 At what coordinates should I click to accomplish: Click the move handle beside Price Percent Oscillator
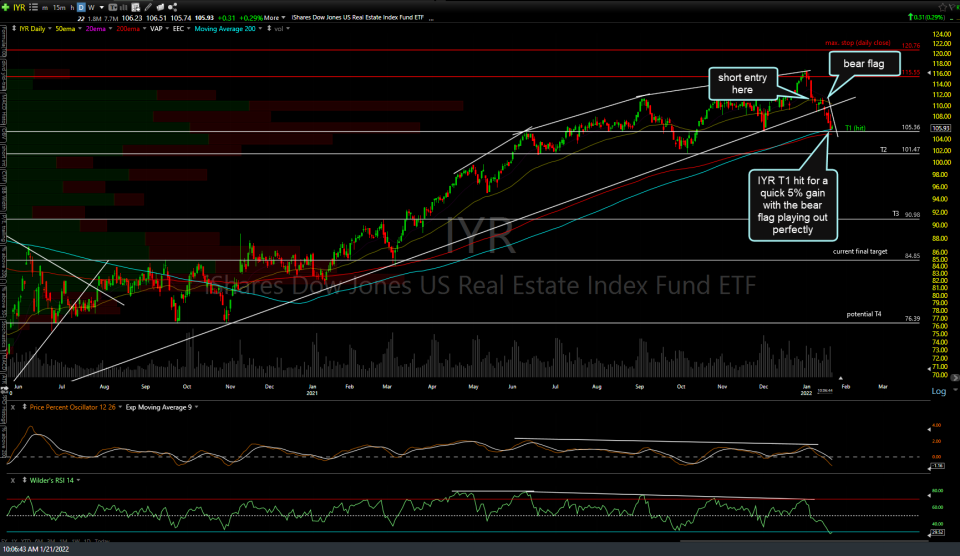coord(24,407)
